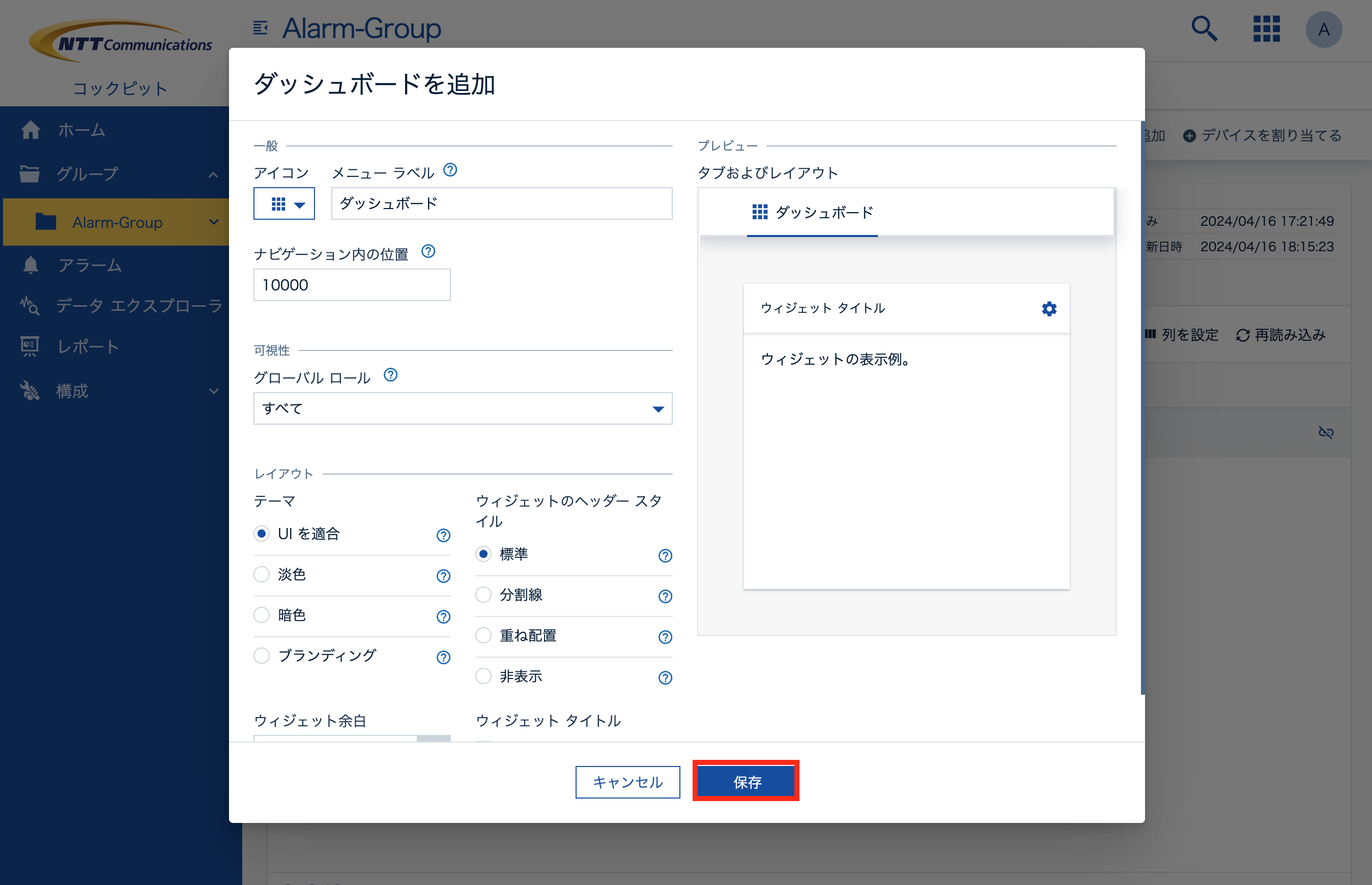Click the NTT Communications logo

click(121, 41)
